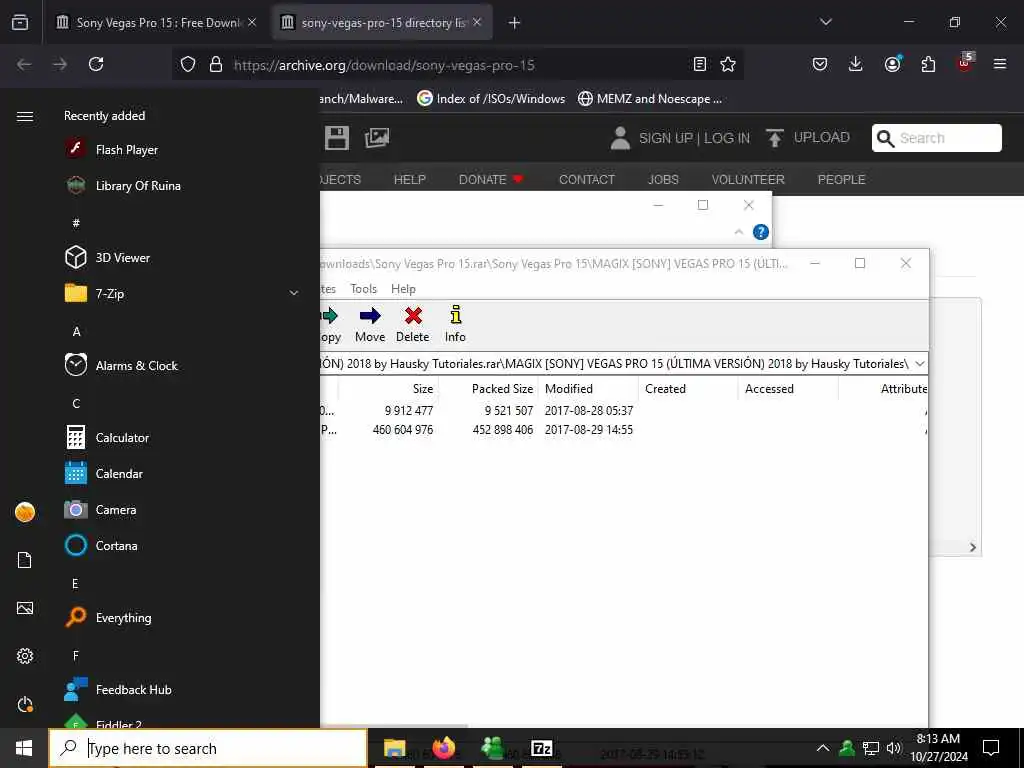This screenshot has height=768, width=1024.
Task: Open Pocket save icon in toolbar
Action: (x=820, y=64)
